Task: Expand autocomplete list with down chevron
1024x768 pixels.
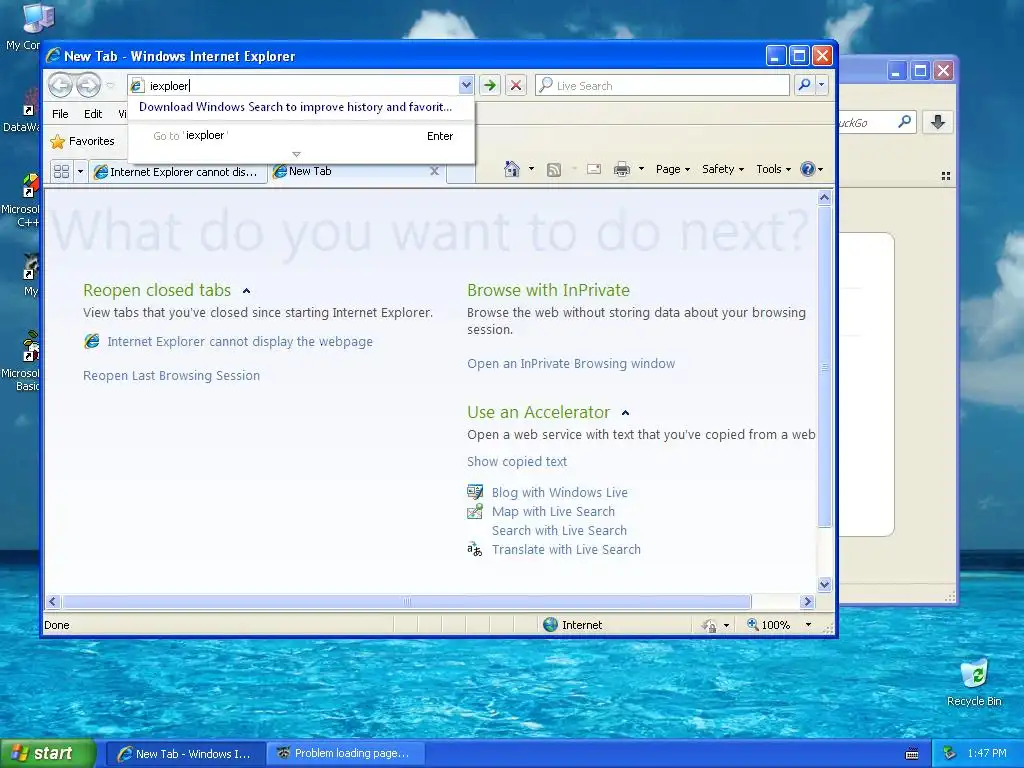Action: point(296,154)
